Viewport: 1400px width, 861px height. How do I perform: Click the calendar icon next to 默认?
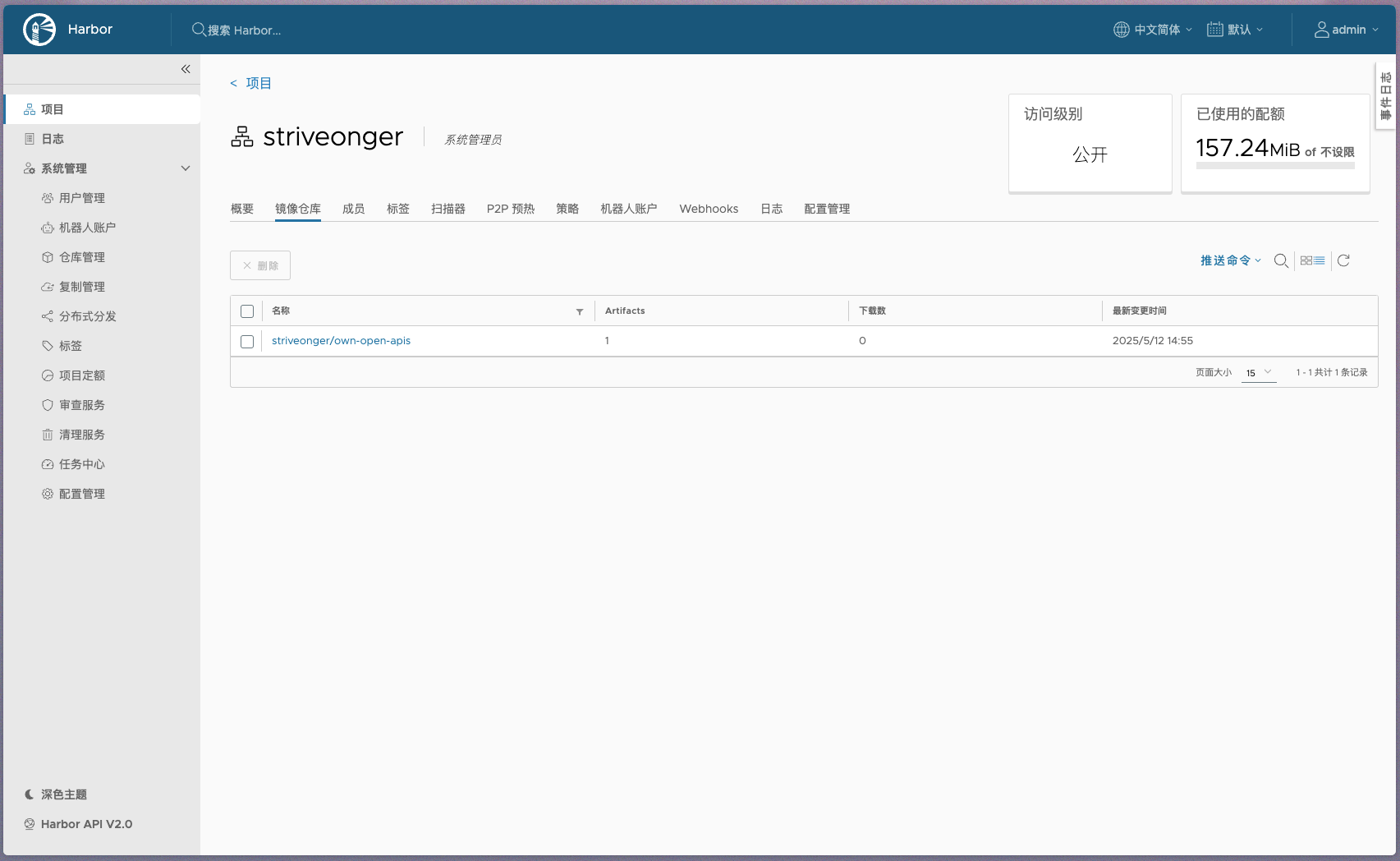click(1215, 30)
